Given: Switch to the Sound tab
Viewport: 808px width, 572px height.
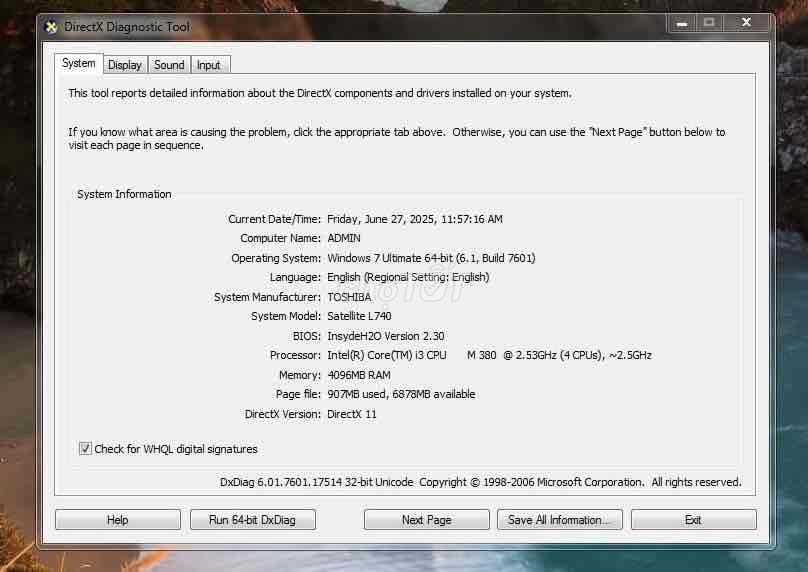Looking at the screenshot, I should click(x=169, y=65).
